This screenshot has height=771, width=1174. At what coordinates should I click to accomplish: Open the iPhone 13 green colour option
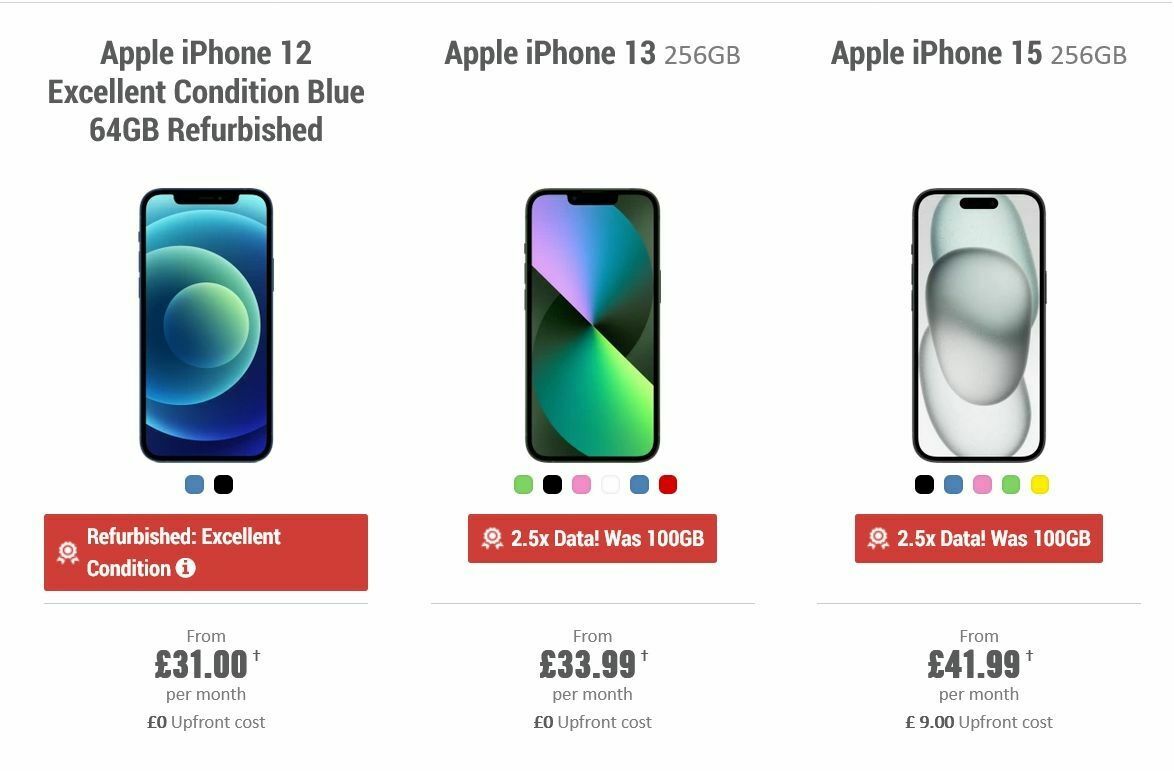(x=522, y=484)
